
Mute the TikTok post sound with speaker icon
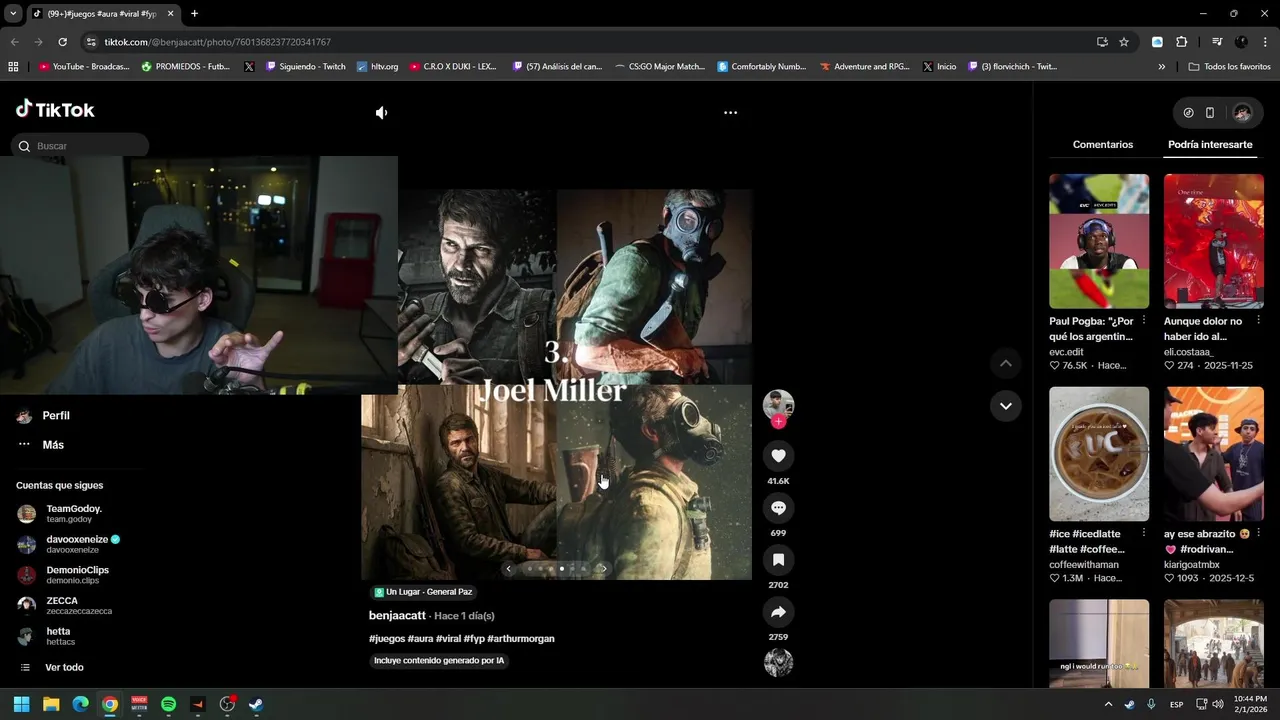381,113
